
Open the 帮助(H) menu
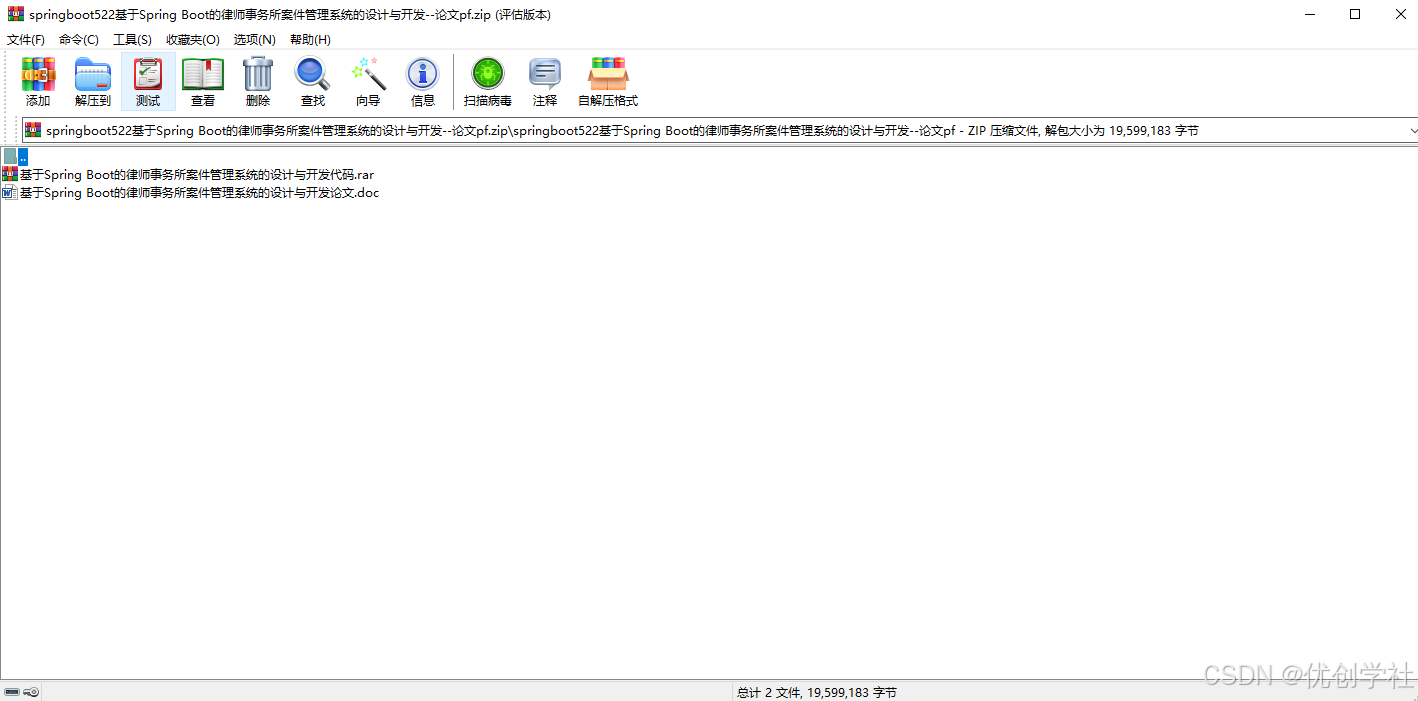[310, 39]
